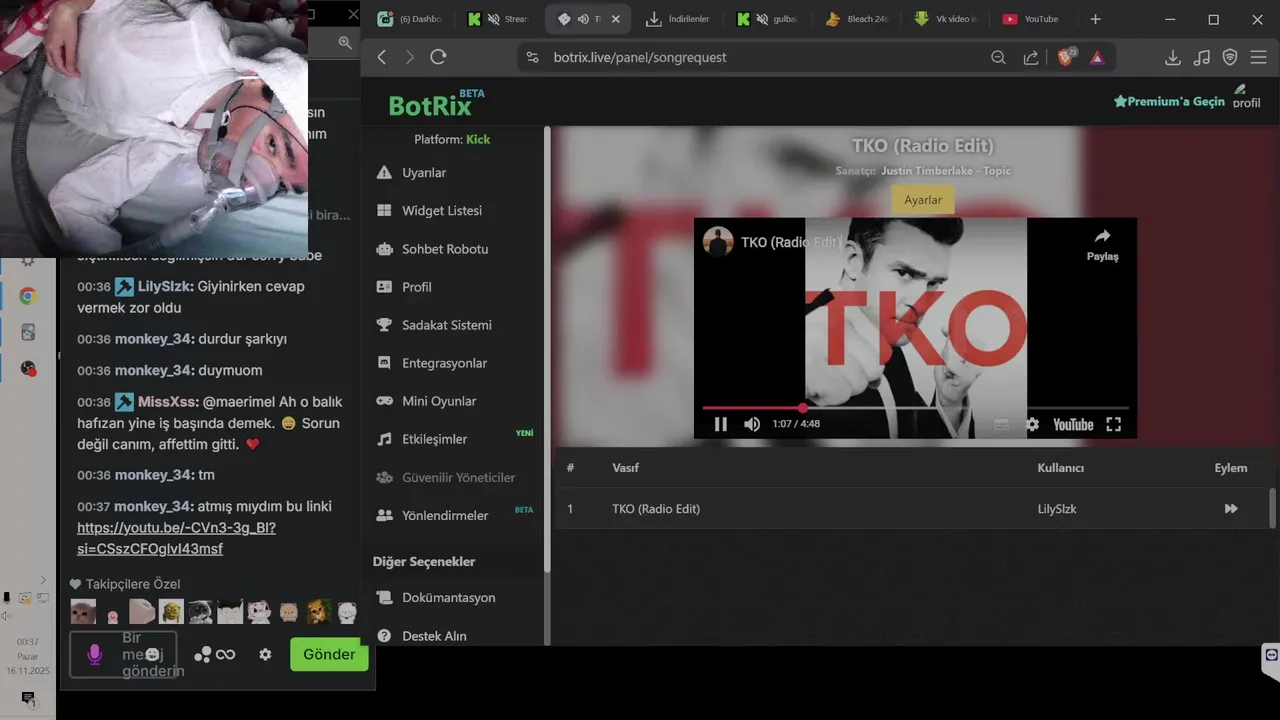Viewport: 1280px width, 720px height.
Task: Switch to the gulba Kick tab
Action: tap(766, 19)
